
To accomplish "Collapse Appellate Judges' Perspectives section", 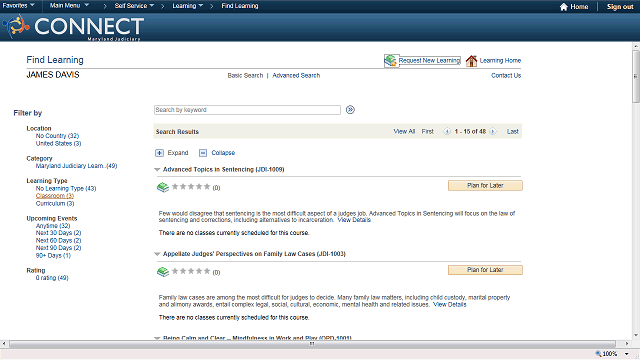I will (x=157, y=254).
